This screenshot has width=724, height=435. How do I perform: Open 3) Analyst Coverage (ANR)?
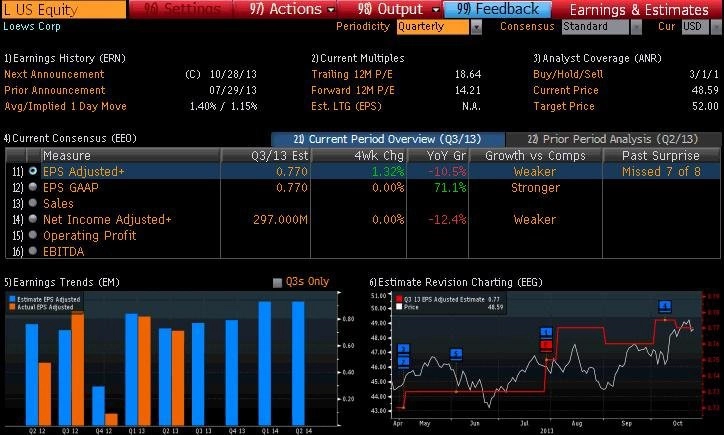pos(597,58)
